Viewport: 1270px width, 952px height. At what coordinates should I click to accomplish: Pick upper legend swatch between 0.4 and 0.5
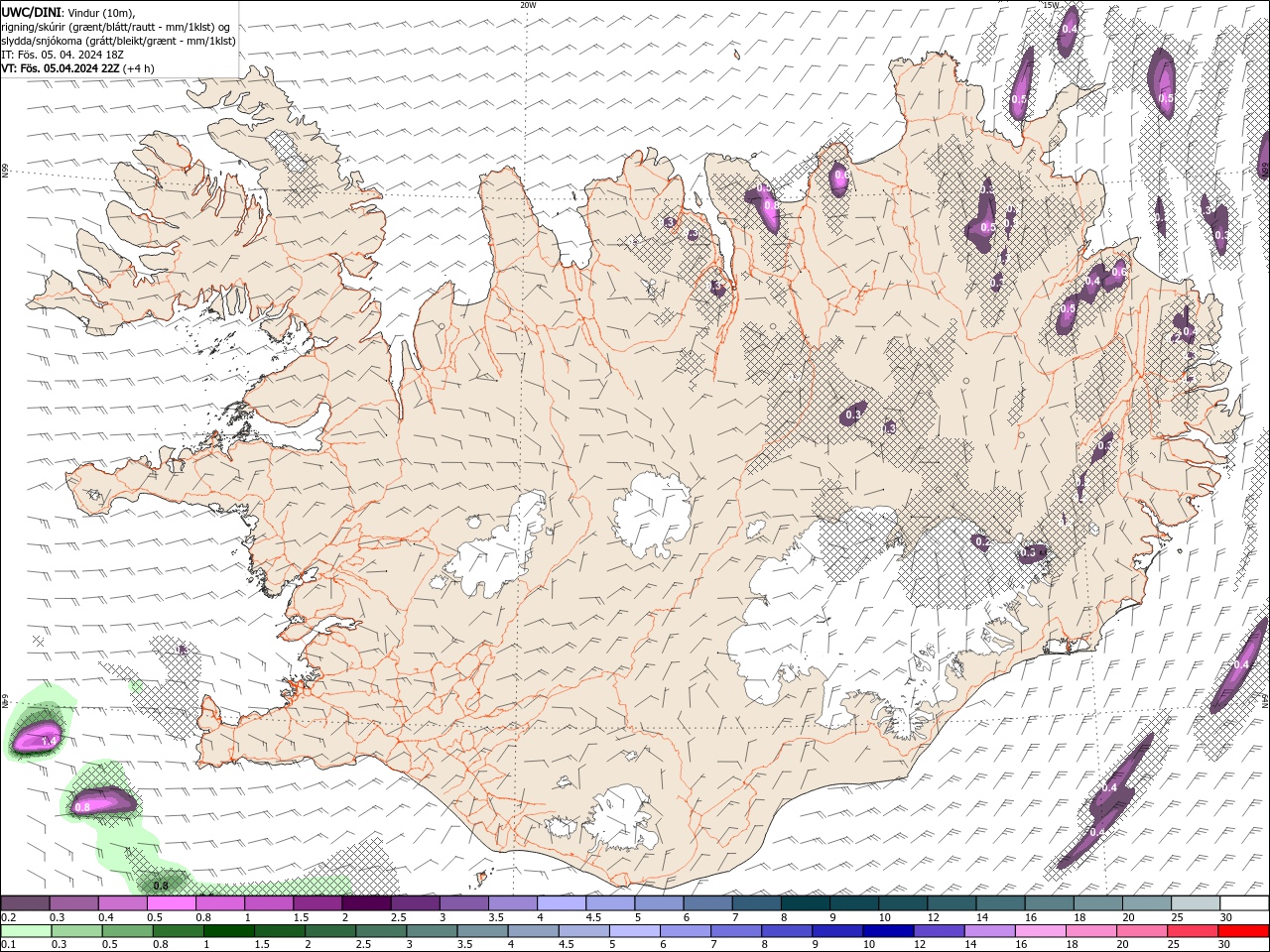(123, 903)
